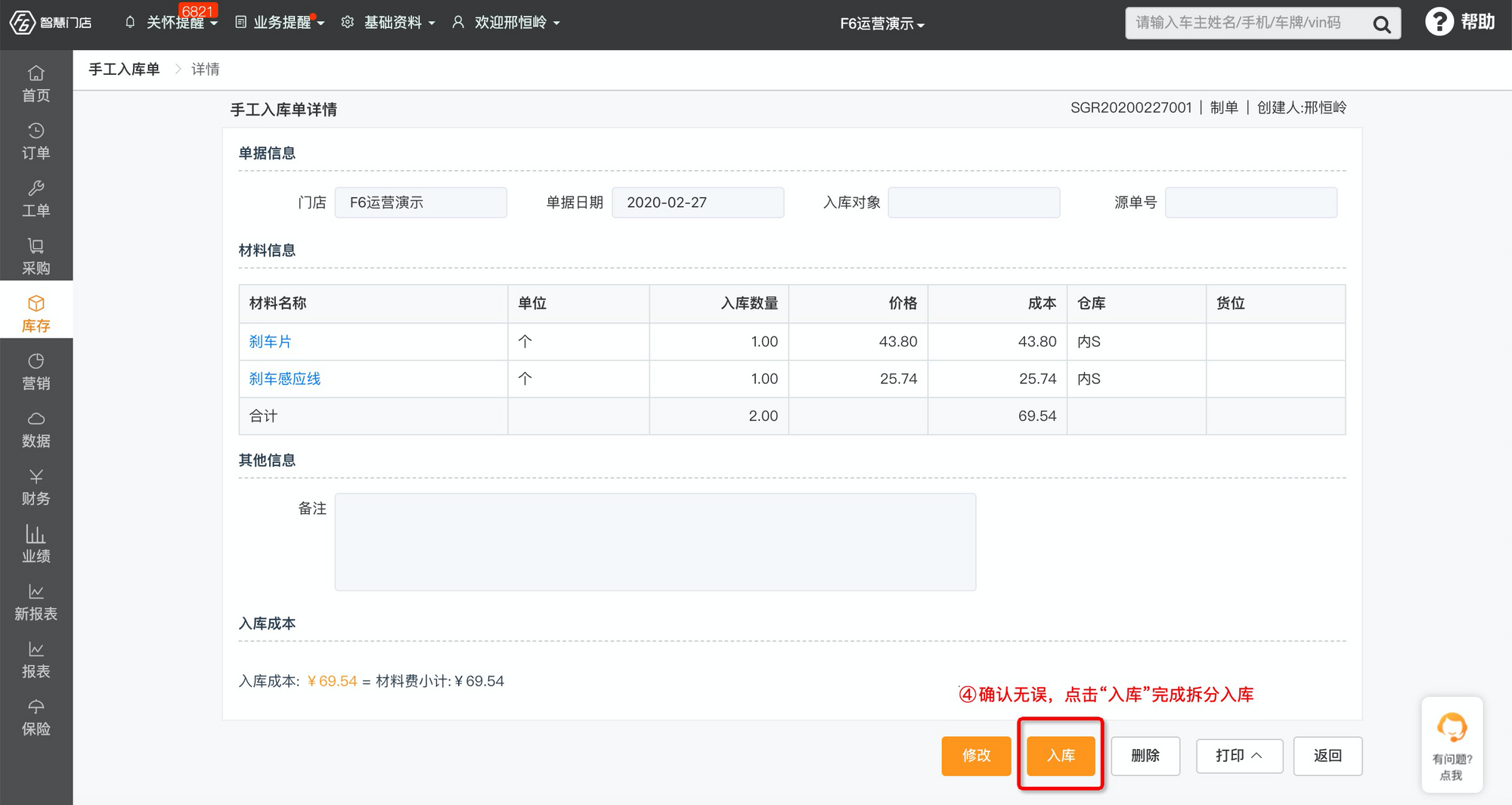Click the 业务提醒 list icon
The height and width of the screenshot is (805, 1512).
240,22
